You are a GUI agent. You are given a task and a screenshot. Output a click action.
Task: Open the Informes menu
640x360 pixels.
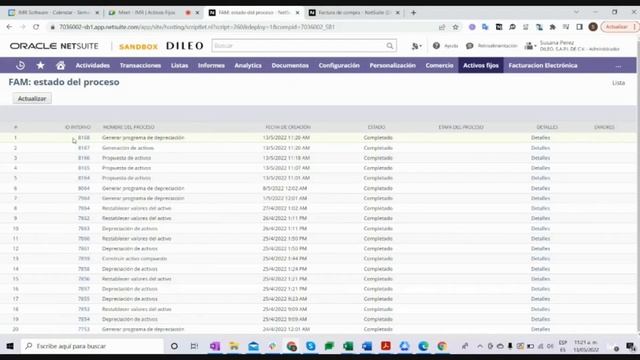click(211, 65)
